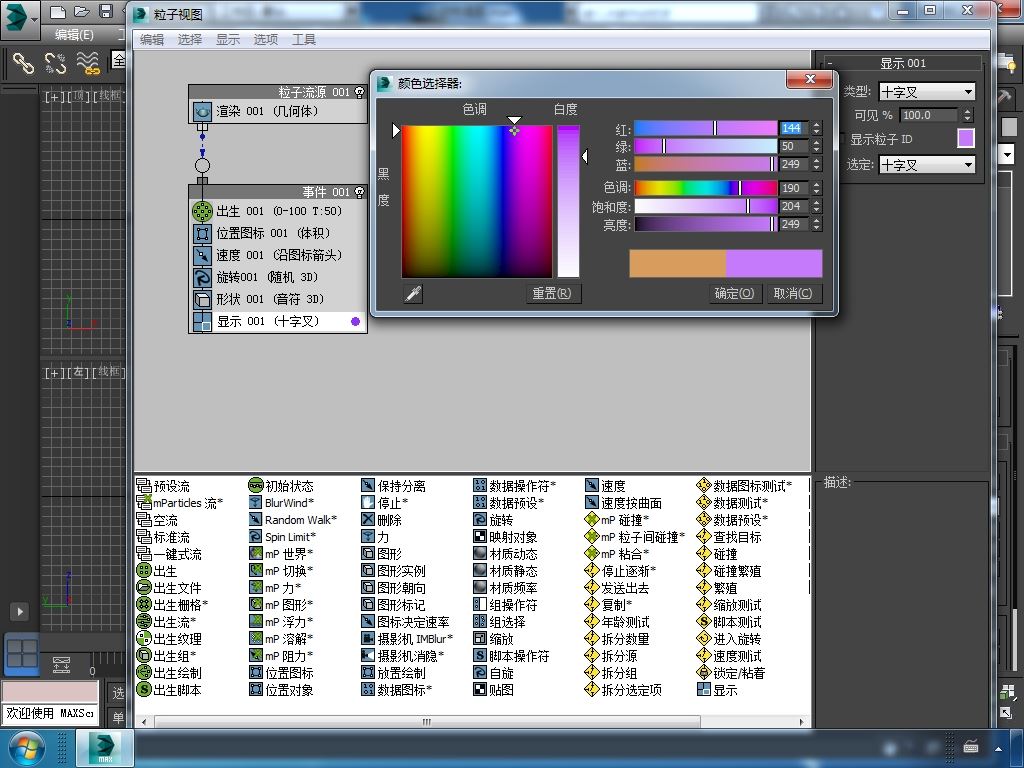This screenshot has width=1024, height=768.
Task: Click the red channel slider bar
Action: pos(705,129)
